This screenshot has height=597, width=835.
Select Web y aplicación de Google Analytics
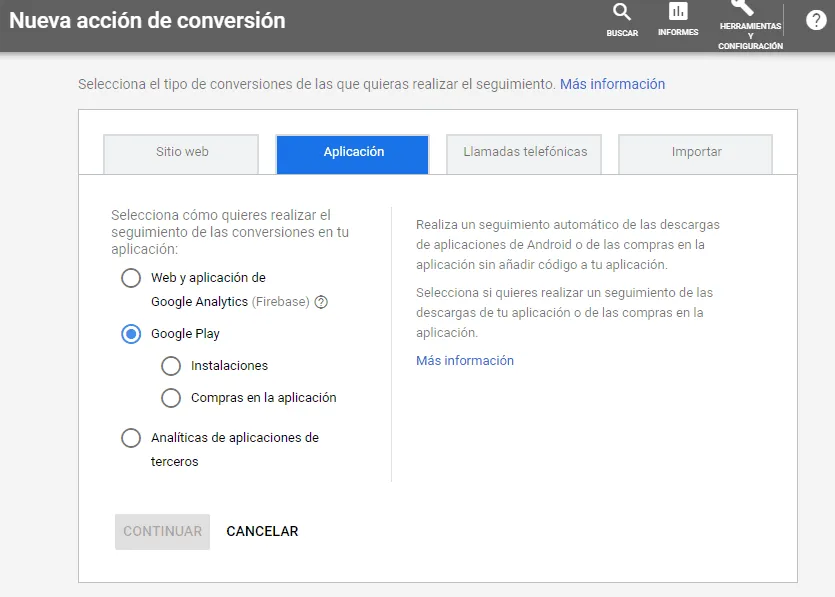pos(131,278)
